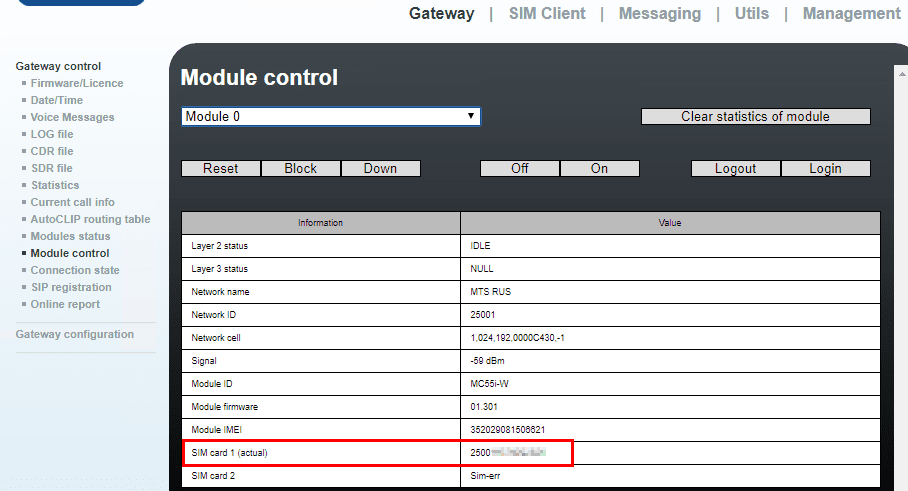The height and width of the screenshot is (491, 908).
Task: Open AutoCLIP routing table link
Action: (90, 219)
